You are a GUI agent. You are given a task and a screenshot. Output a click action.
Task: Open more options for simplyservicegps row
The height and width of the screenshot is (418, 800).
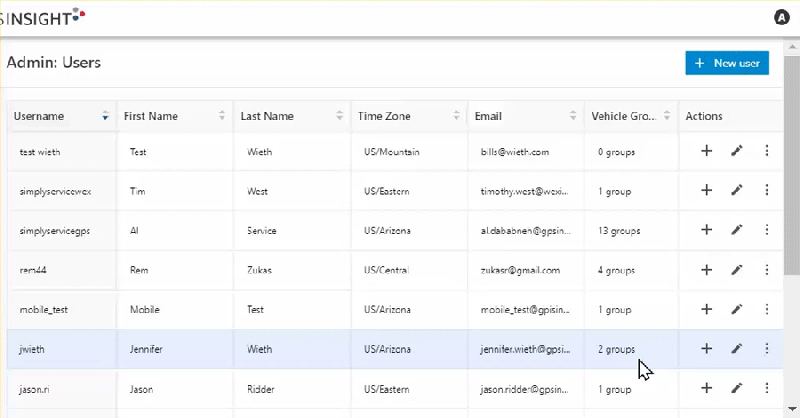767,230
